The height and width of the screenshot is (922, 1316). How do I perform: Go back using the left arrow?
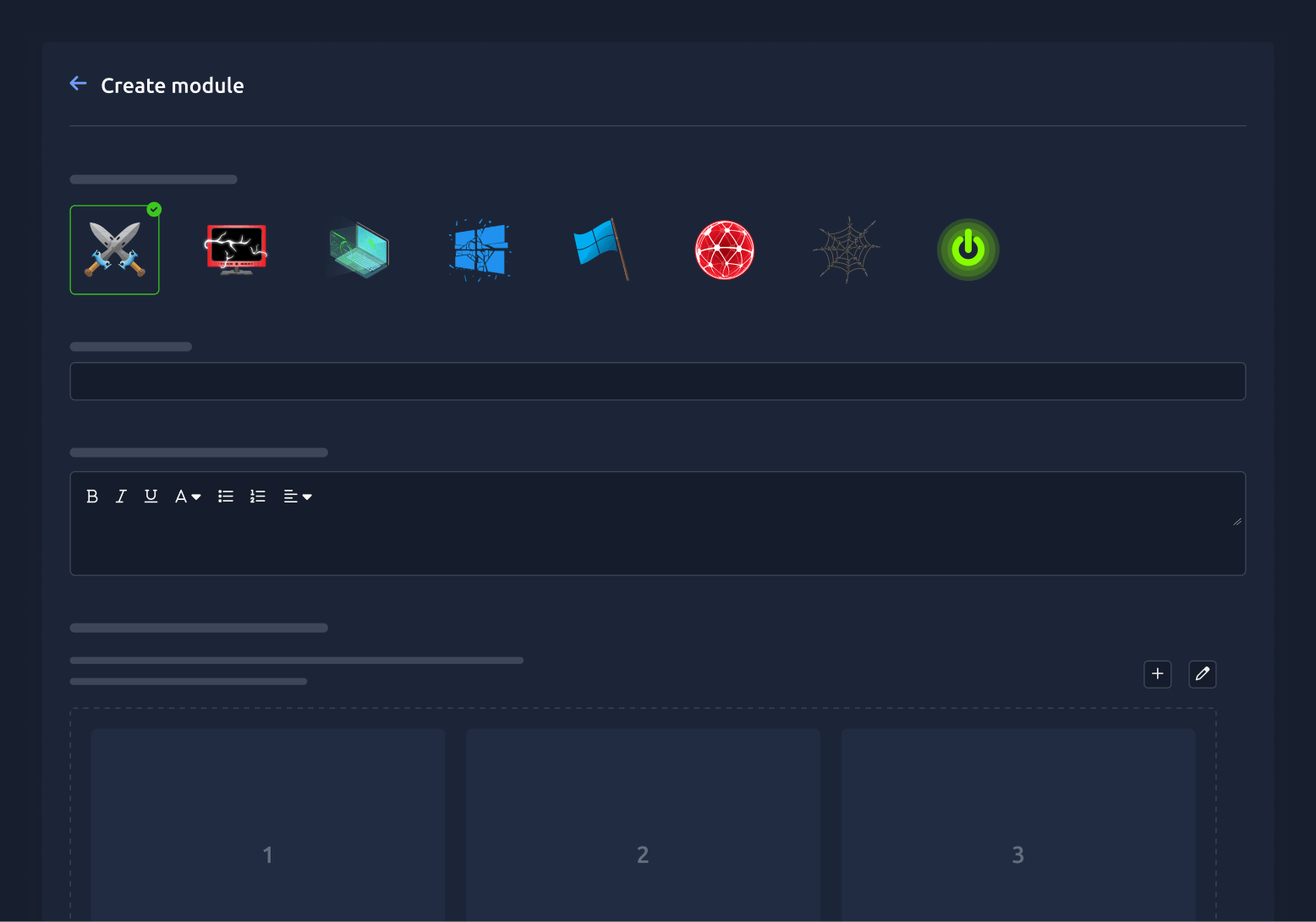pos(79,84)
